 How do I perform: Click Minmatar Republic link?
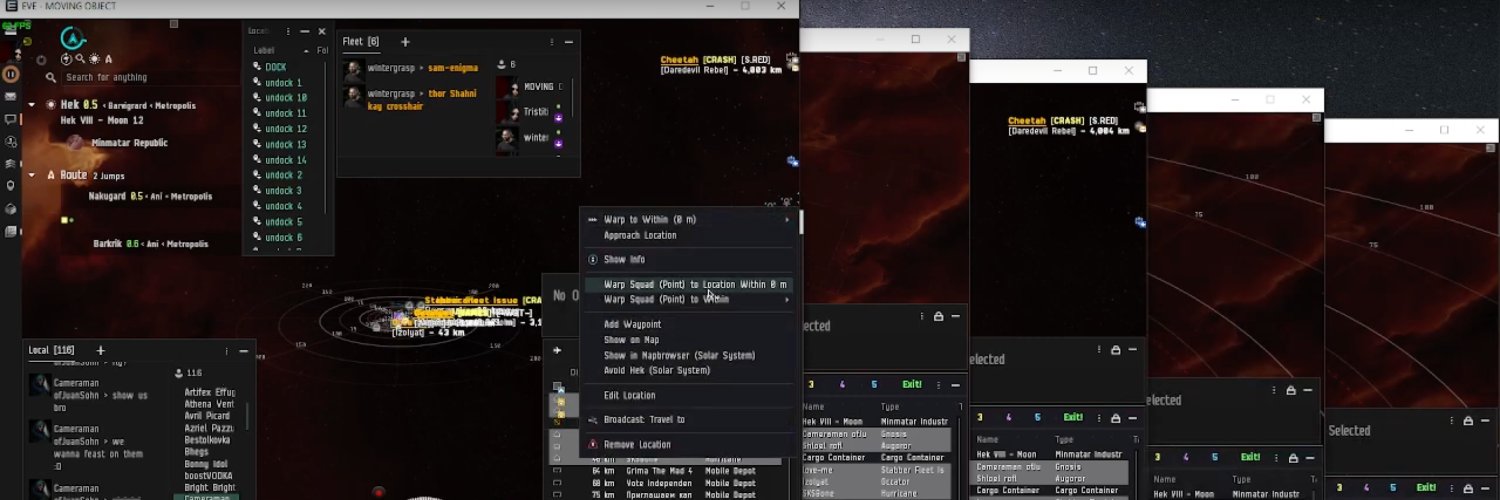point(129,143)
